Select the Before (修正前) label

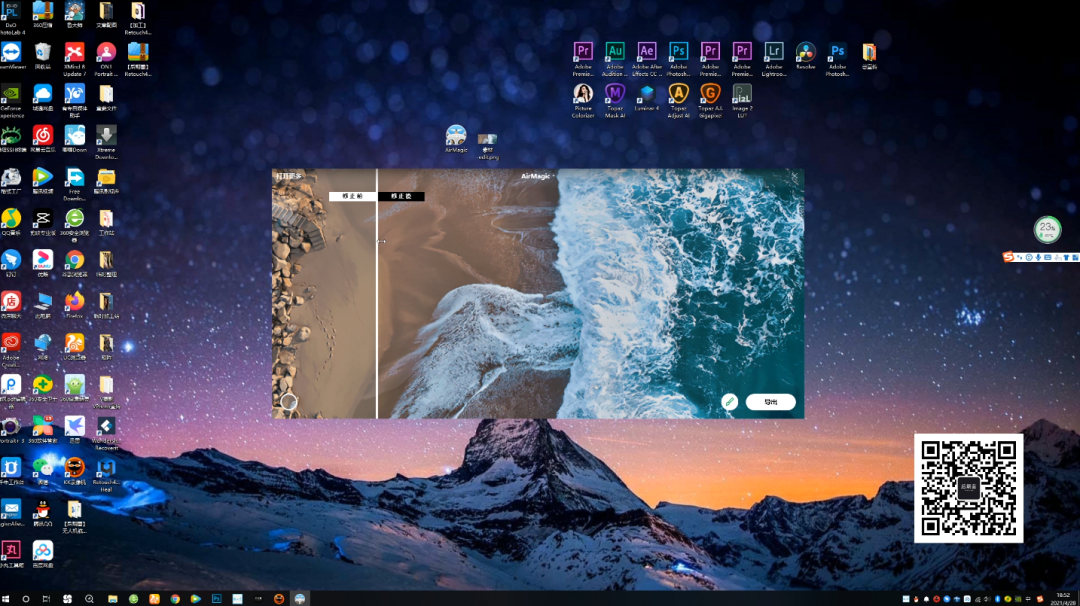(352, 196)
